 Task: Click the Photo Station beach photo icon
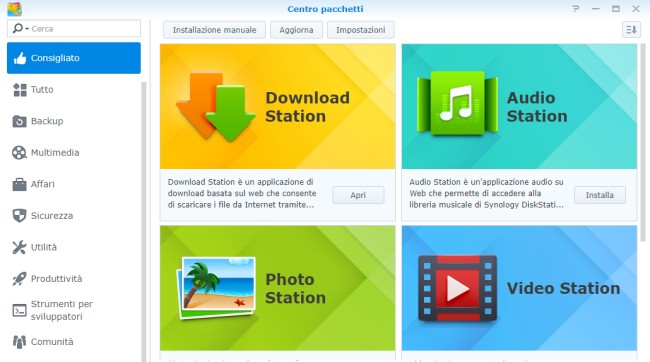point(216,288)
